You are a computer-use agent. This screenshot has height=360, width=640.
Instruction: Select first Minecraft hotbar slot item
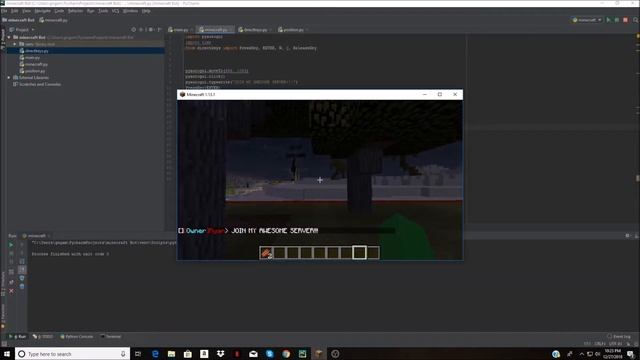click(266, 253)
